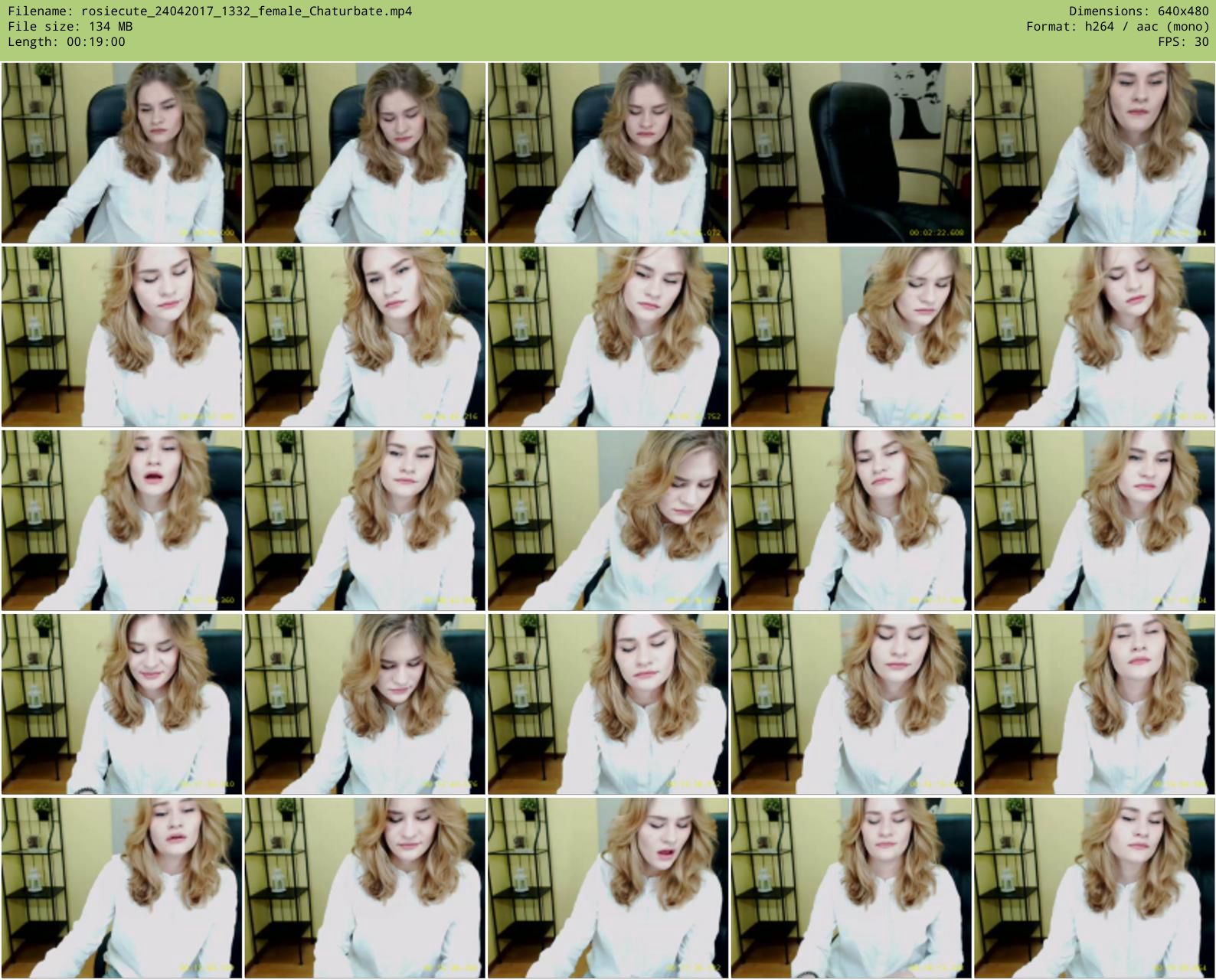
Task: Click the Length 00:19:00 text
Action: click(x=67, y=41)
